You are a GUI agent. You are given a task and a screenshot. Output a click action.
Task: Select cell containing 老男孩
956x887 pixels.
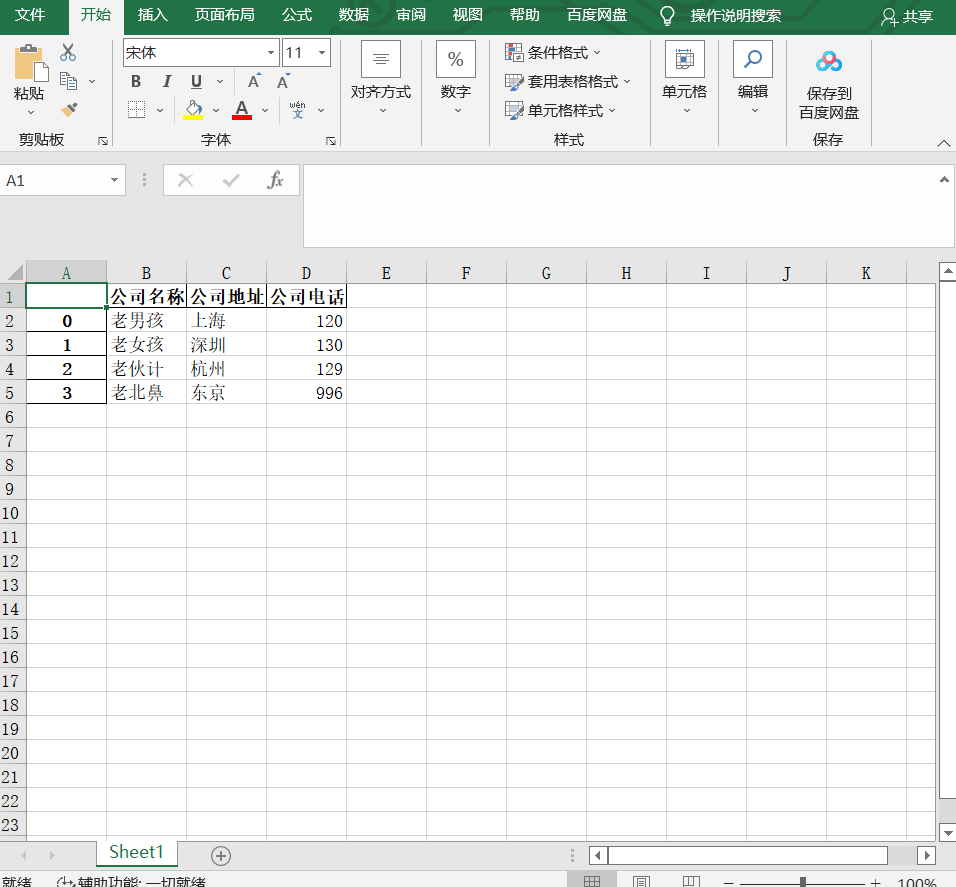[x=146, y=321]
